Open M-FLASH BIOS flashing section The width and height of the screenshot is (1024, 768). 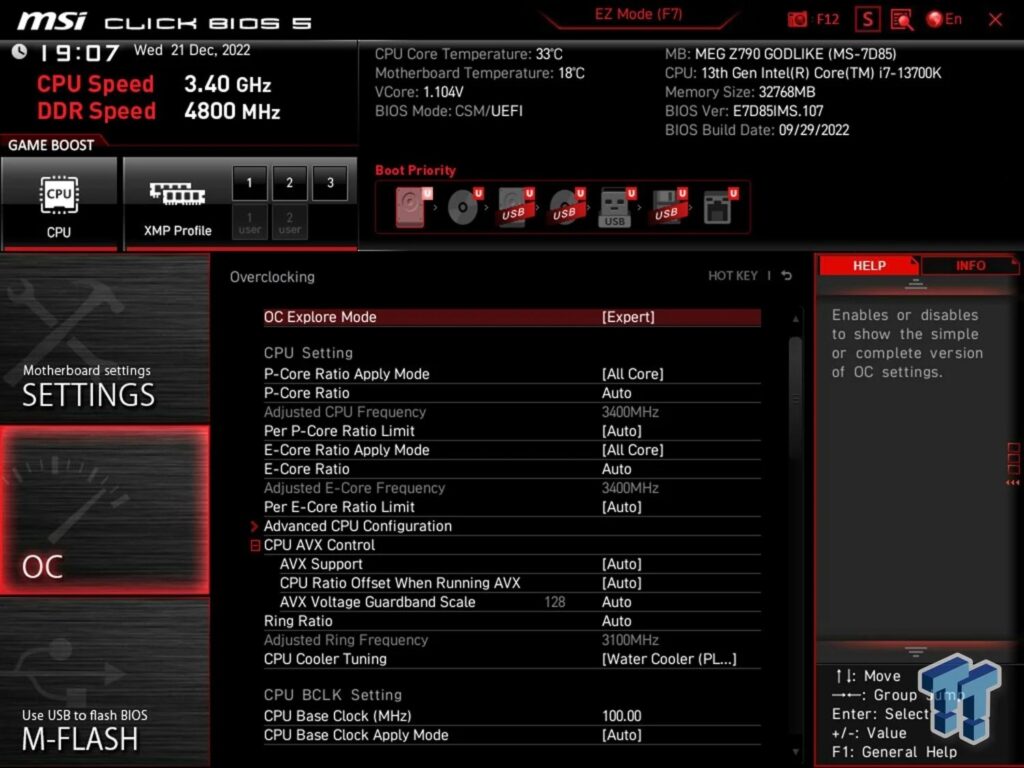pyautogui.click(x=104, y=682)
